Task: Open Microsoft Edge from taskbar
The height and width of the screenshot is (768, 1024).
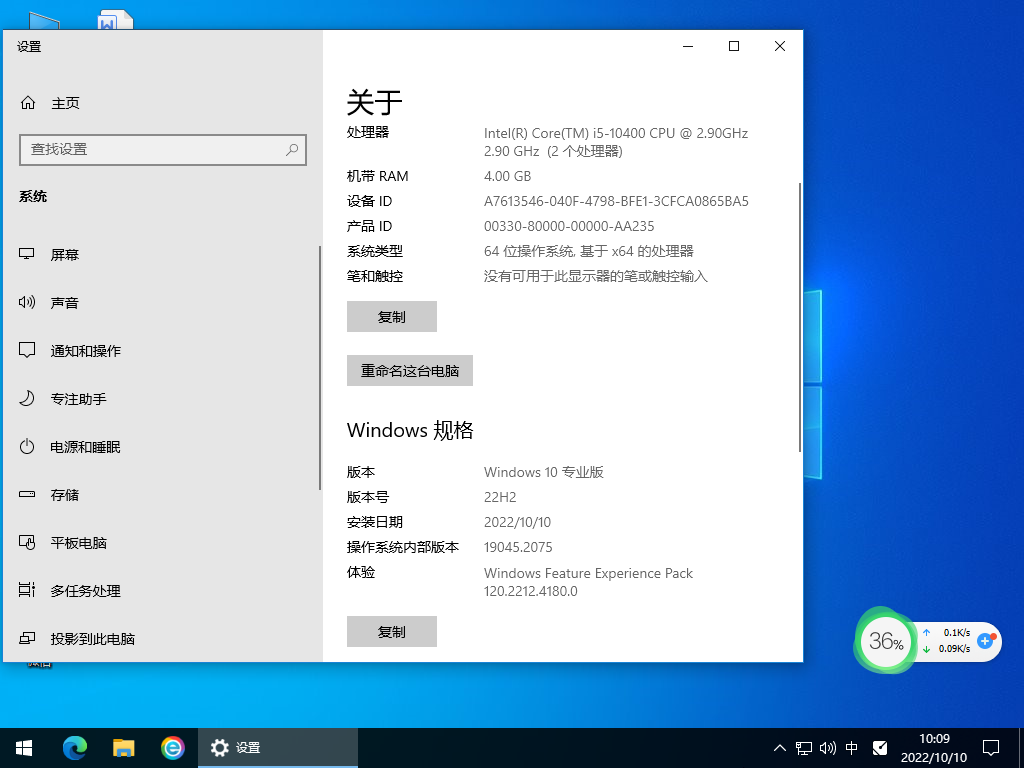Action: pos(74,747)
